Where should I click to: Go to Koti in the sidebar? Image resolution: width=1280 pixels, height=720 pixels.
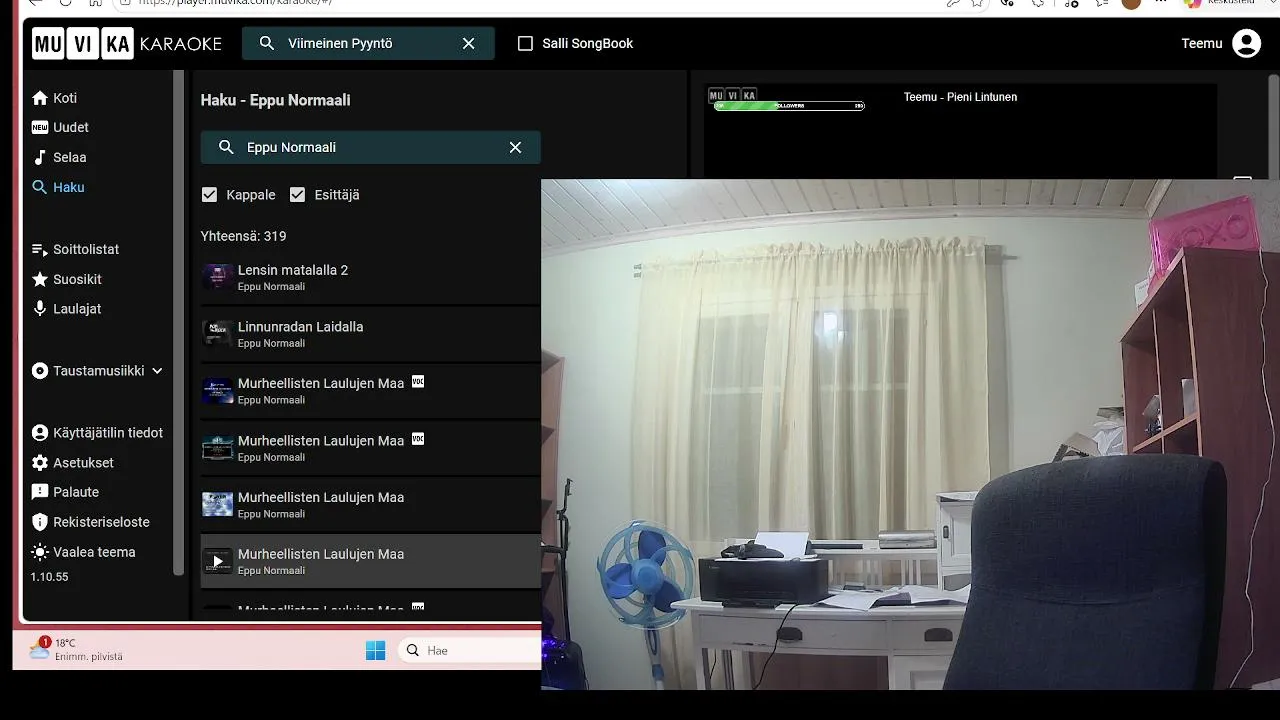(x=55, y=98)
